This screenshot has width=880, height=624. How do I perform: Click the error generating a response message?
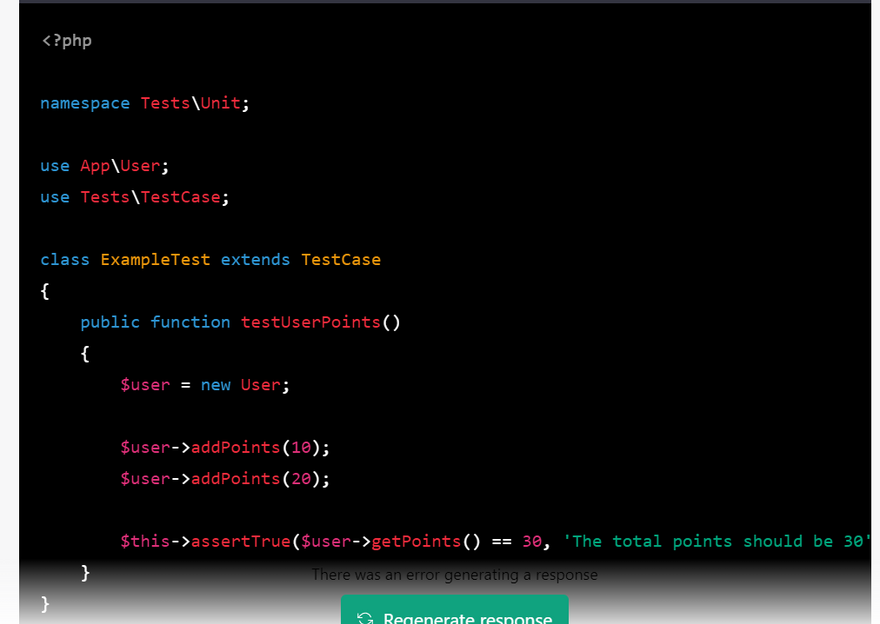click(x=454, y=575)
